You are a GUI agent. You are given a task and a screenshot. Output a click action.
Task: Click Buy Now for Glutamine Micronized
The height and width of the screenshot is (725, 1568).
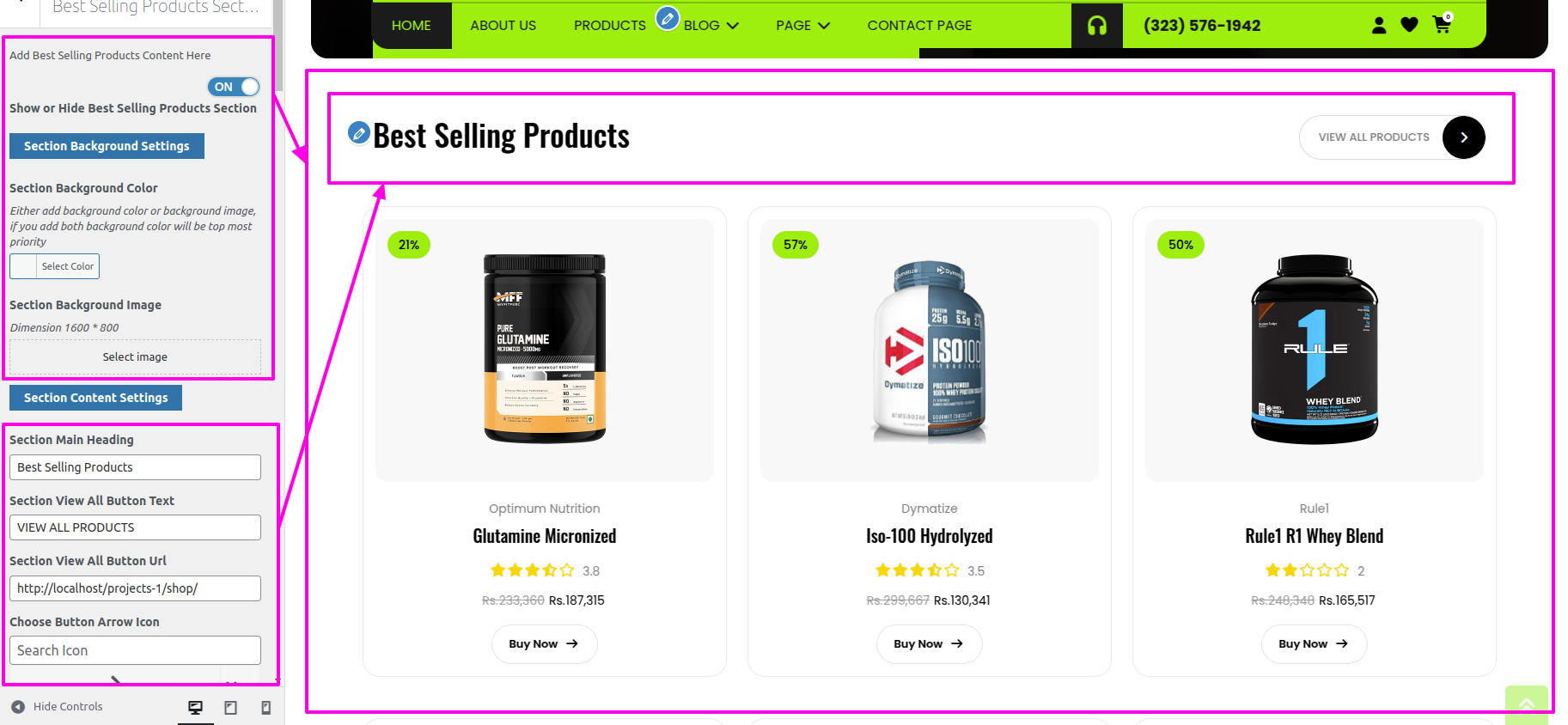[x=544, y=643]
